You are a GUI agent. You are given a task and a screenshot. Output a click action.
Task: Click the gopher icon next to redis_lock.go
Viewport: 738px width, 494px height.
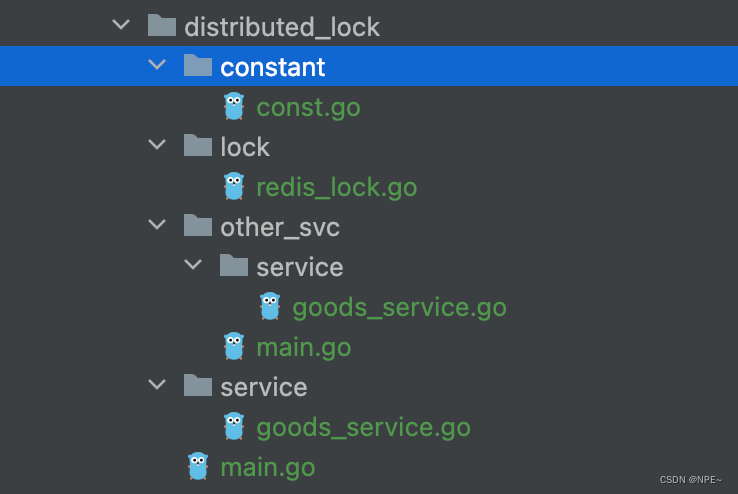pyautogui.click(x=234, y=186)
